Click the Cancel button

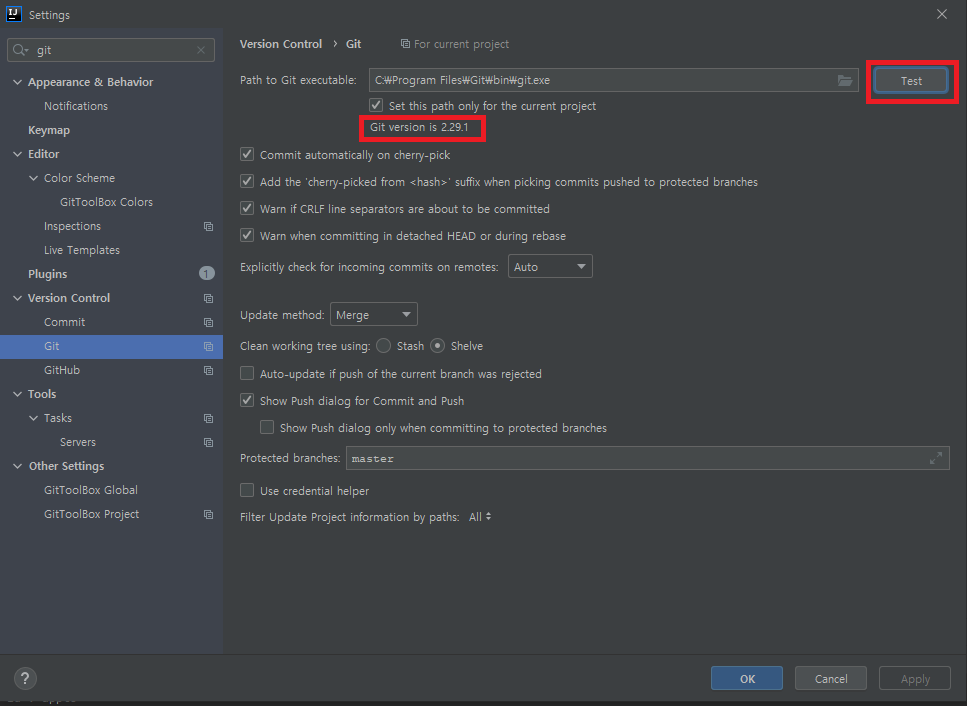pyautogui.click(x=831, y=678)
